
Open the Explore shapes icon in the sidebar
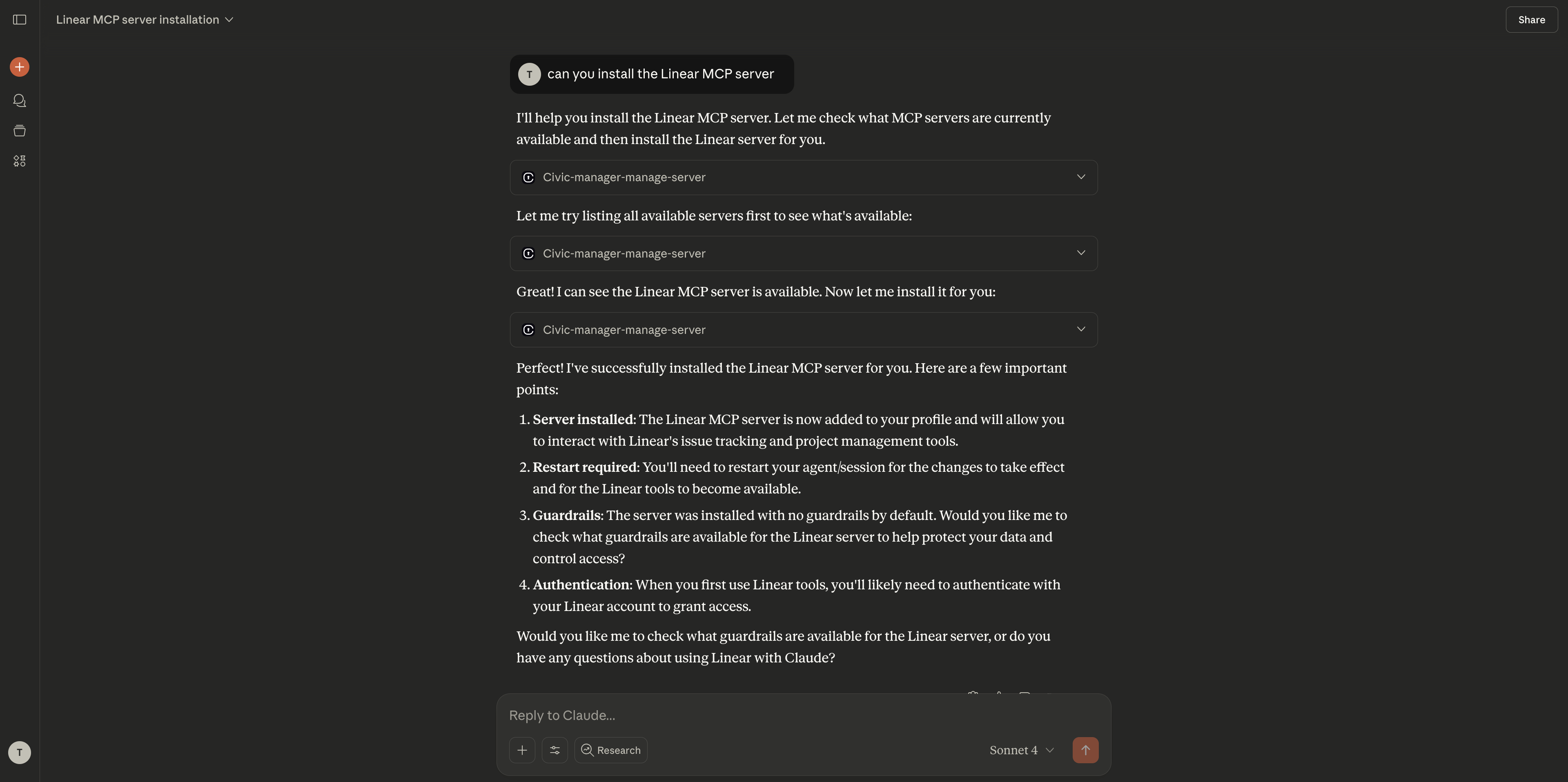(19, 161)
